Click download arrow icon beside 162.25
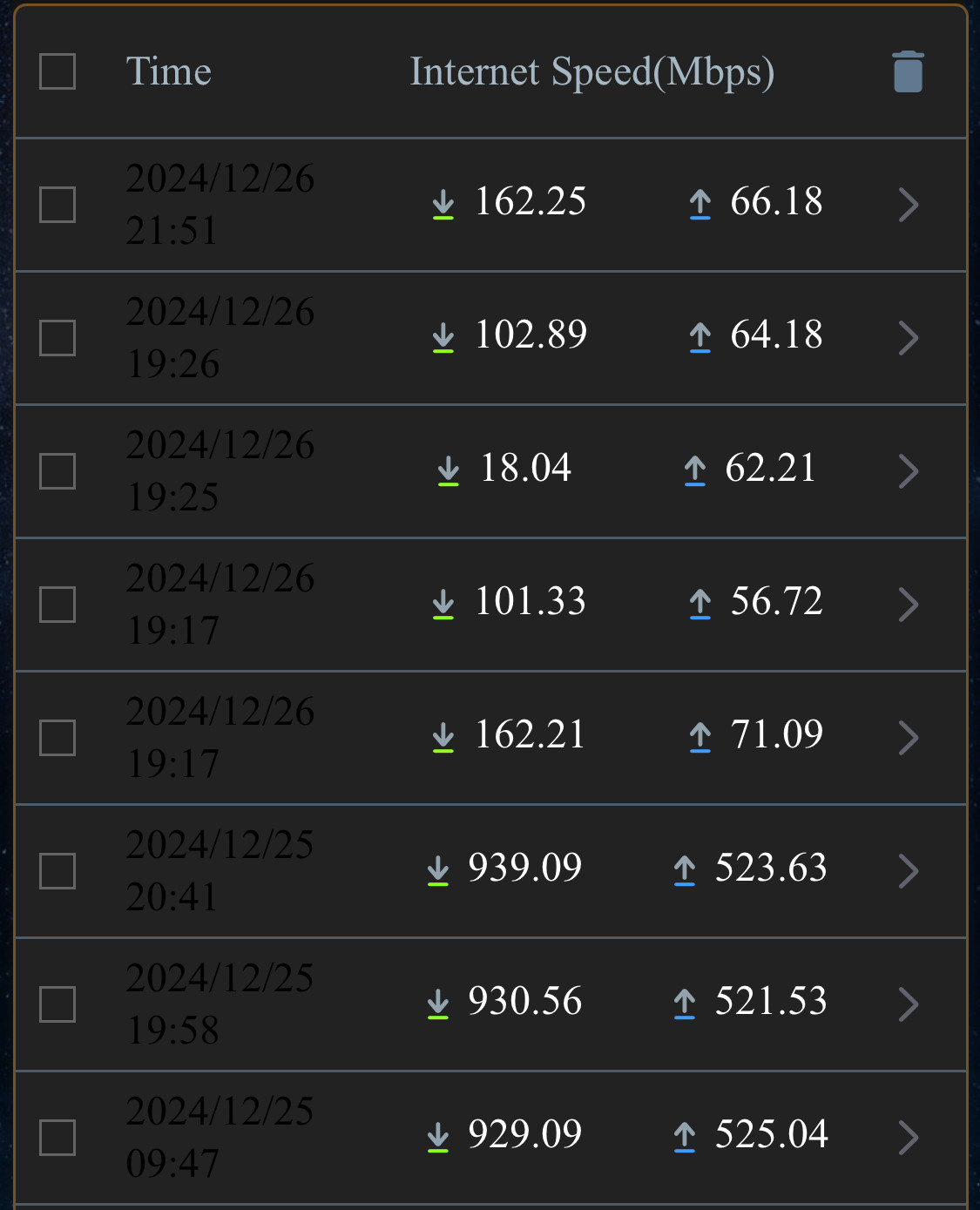 pos(443,205)
